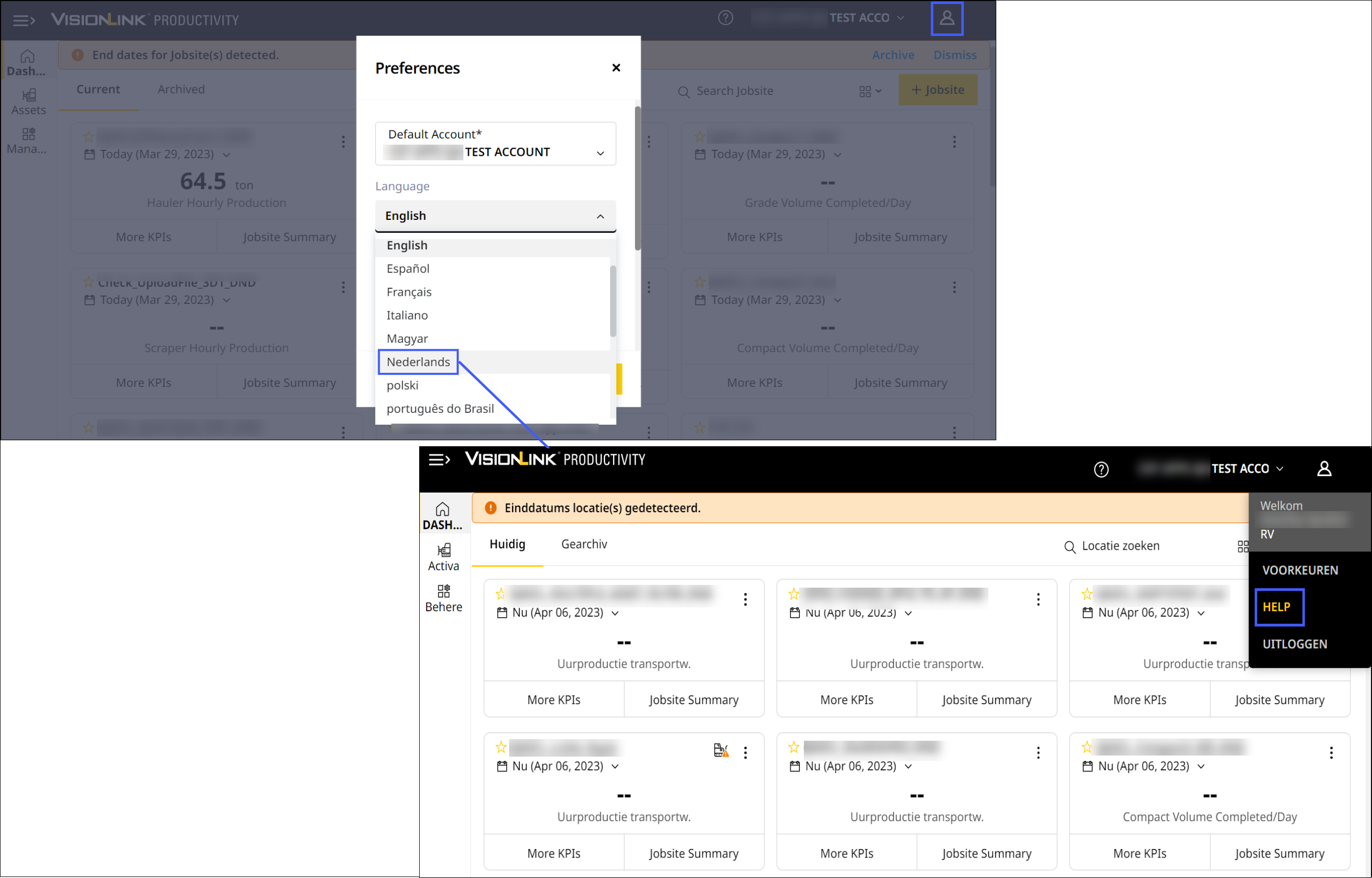This screenshot has height=878, width=1372.
Task: Click the hamburger menu icon in the bottom header
Action: [x=439, y=460]
